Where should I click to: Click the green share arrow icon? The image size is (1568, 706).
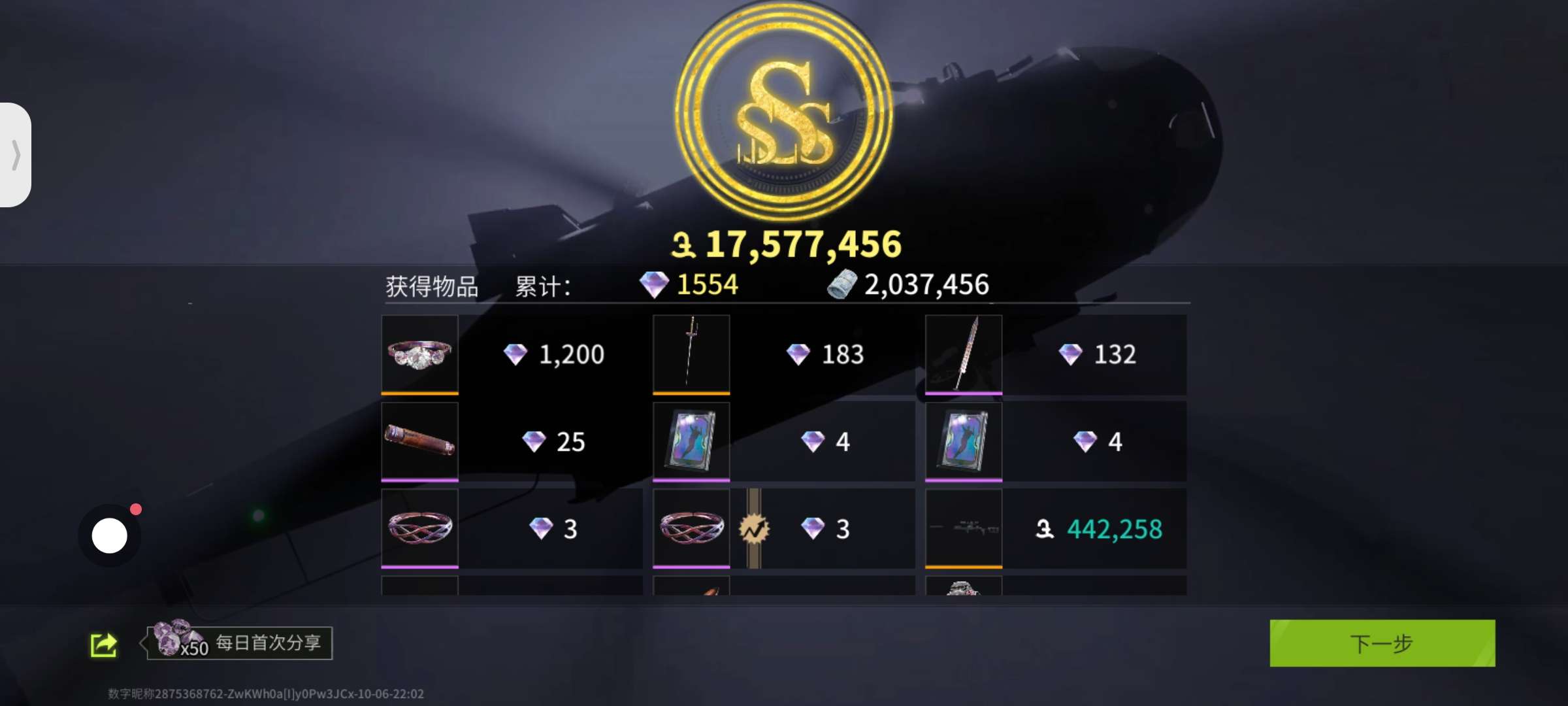pyautogui.click(x=104, y=645)
